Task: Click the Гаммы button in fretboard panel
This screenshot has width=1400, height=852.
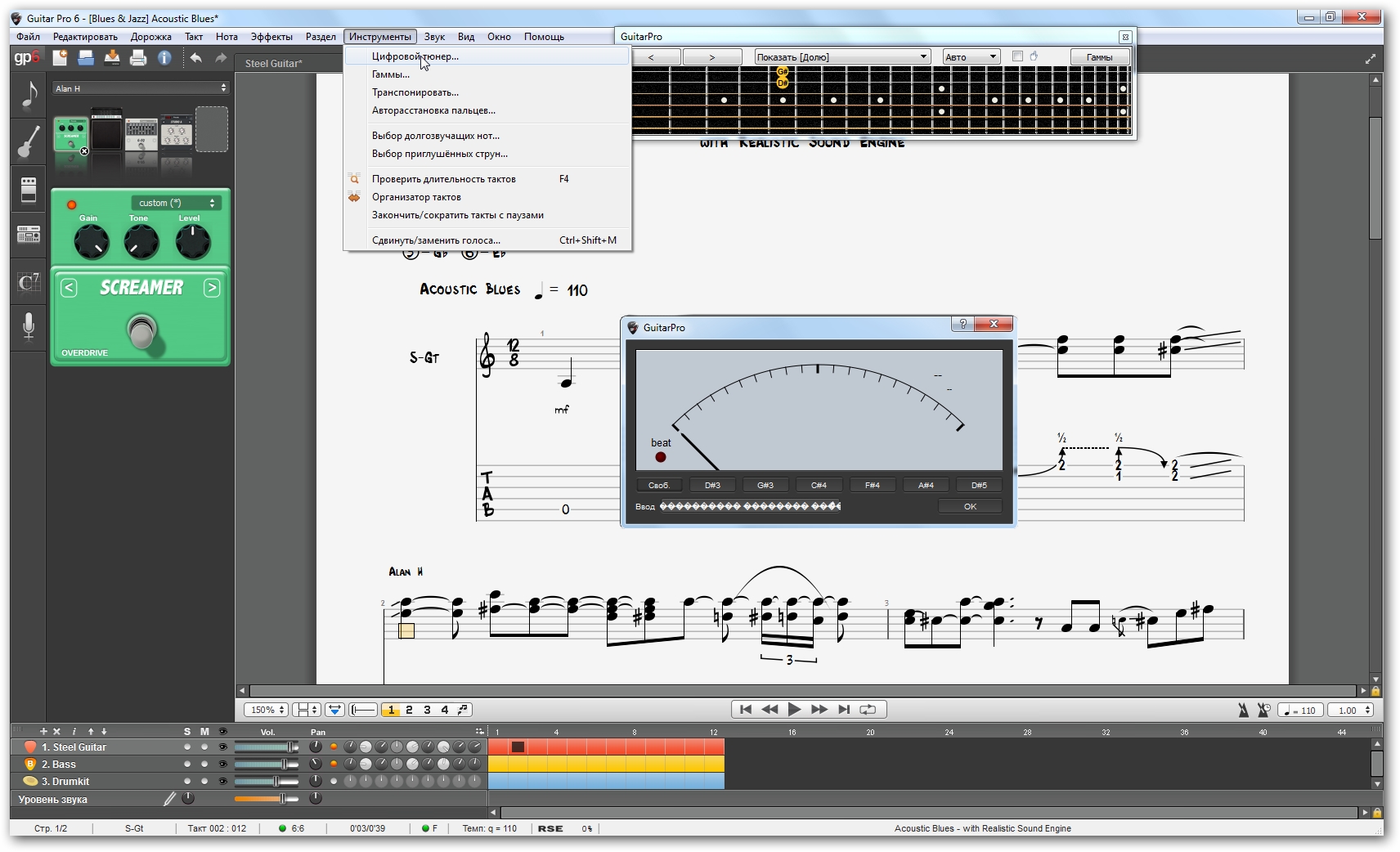Action: pyautogui.click(x=1099, y=57)
